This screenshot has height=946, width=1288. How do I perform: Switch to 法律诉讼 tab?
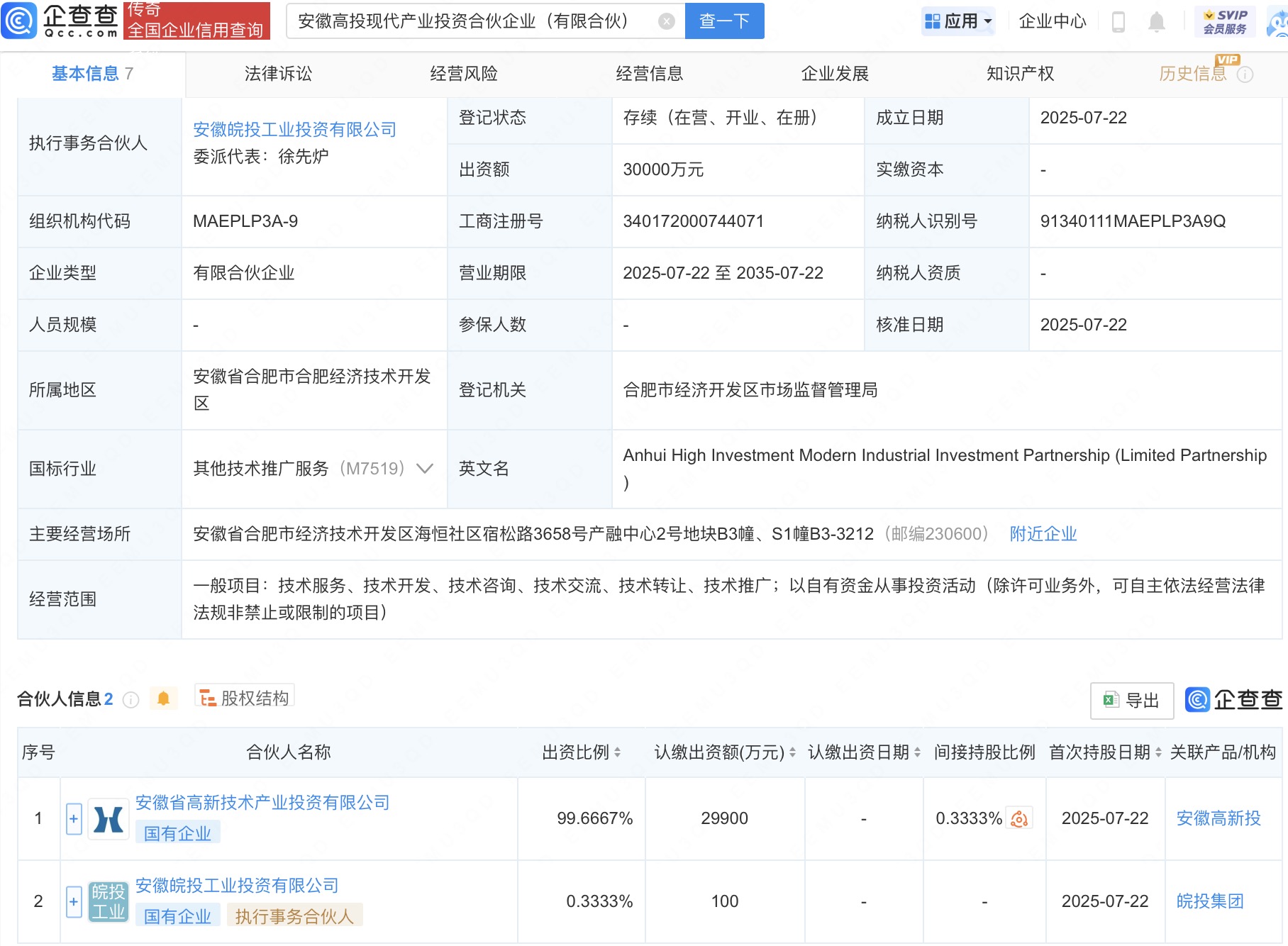click(278, 74)
